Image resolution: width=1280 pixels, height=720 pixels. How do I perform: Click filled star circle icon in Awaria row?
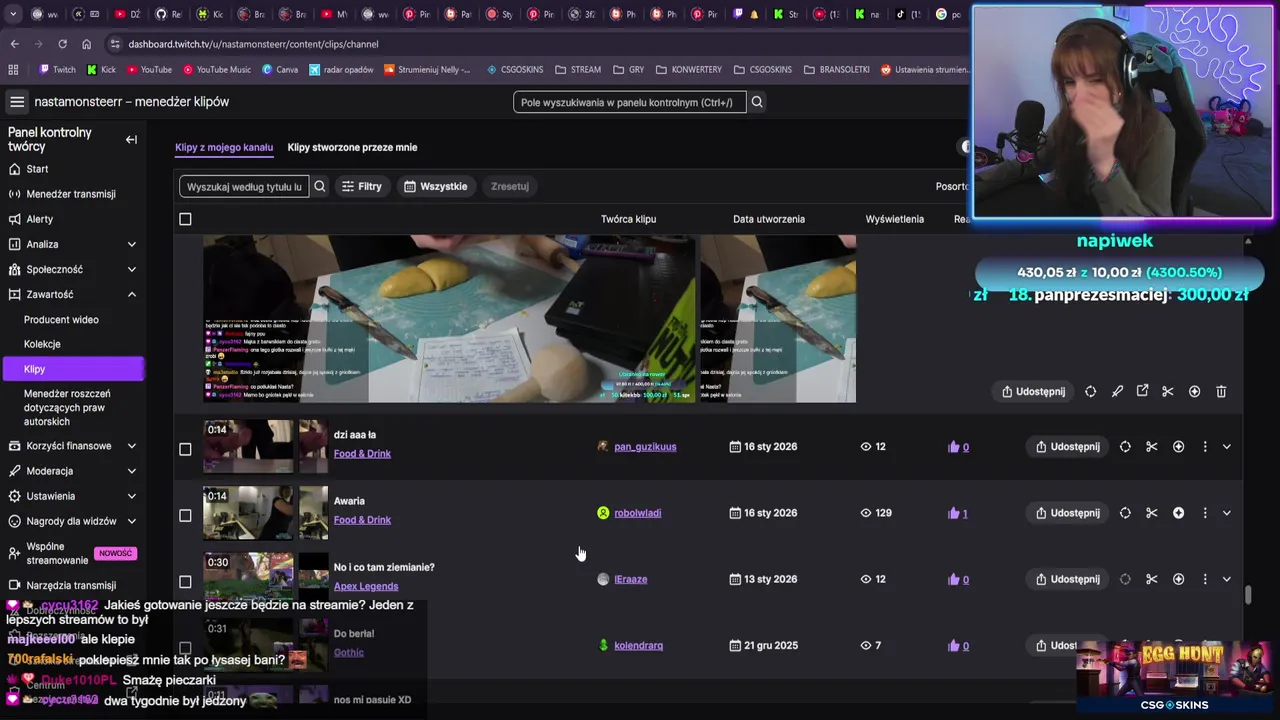(1178, 513)
